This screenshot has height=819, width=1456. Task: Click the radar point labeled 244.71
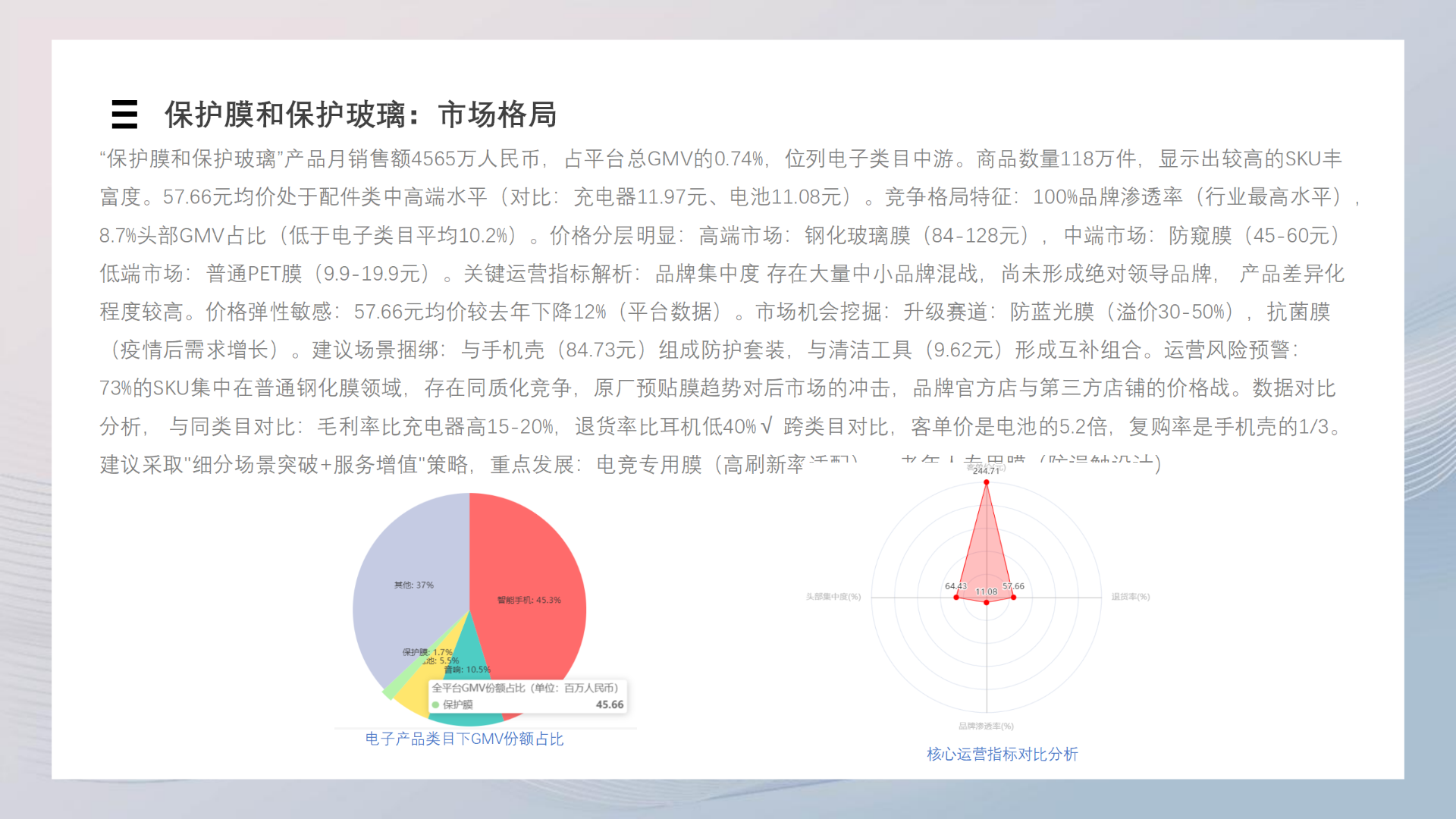coord(987,482)
